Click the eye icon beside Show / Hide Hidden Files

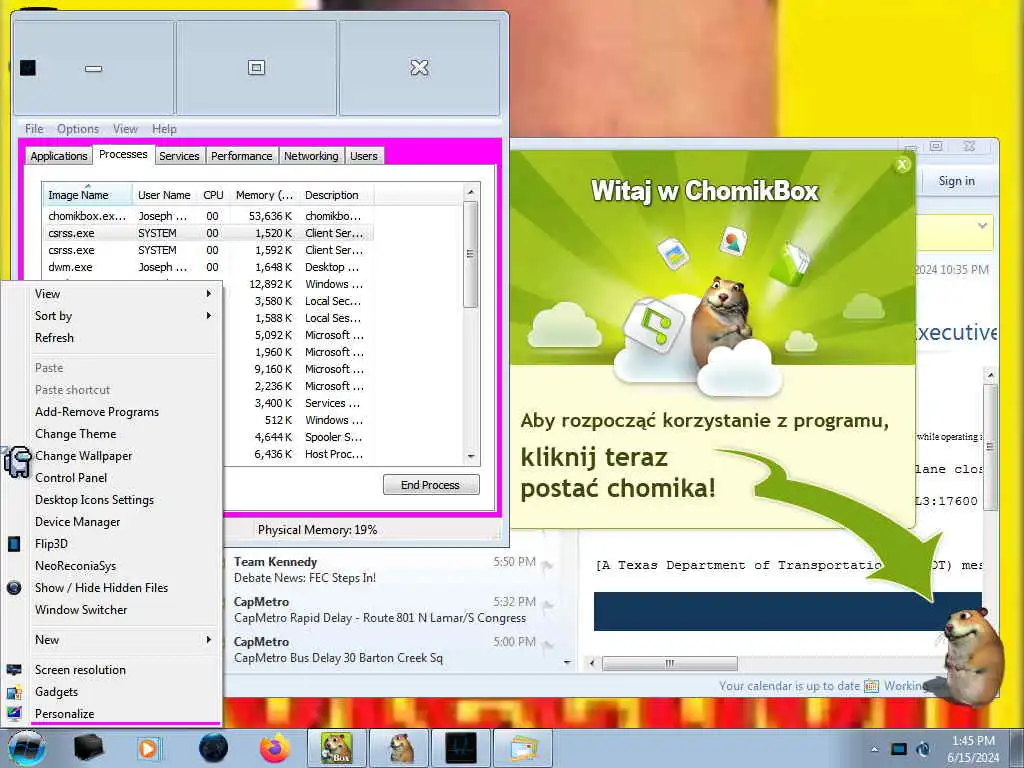click(14, 588)
